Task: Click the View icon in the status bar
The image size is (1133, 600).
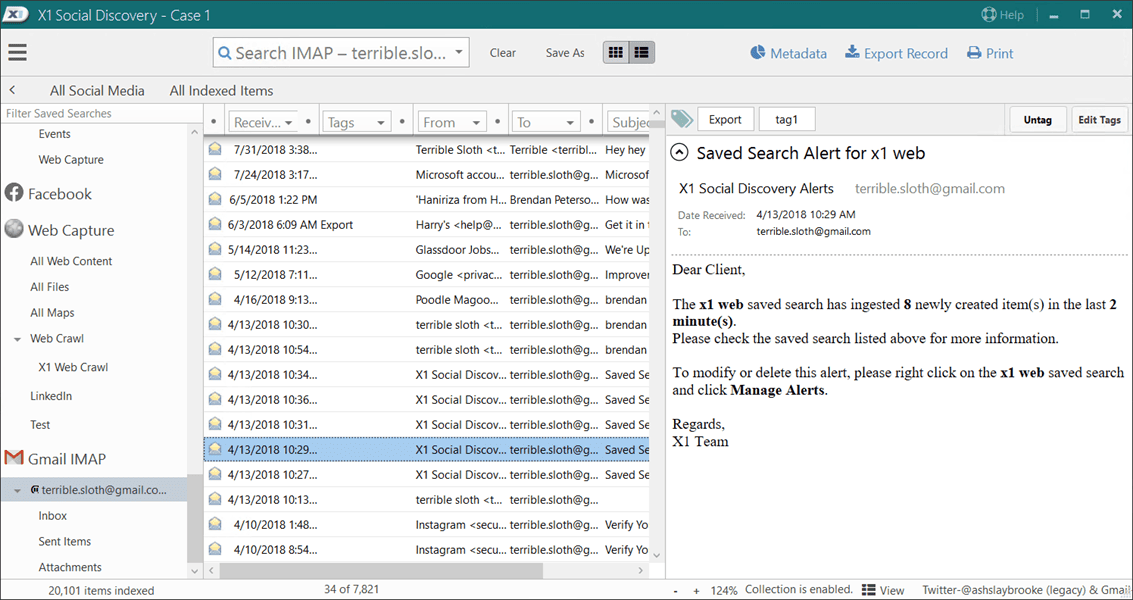Action: [x=869, y=590]
